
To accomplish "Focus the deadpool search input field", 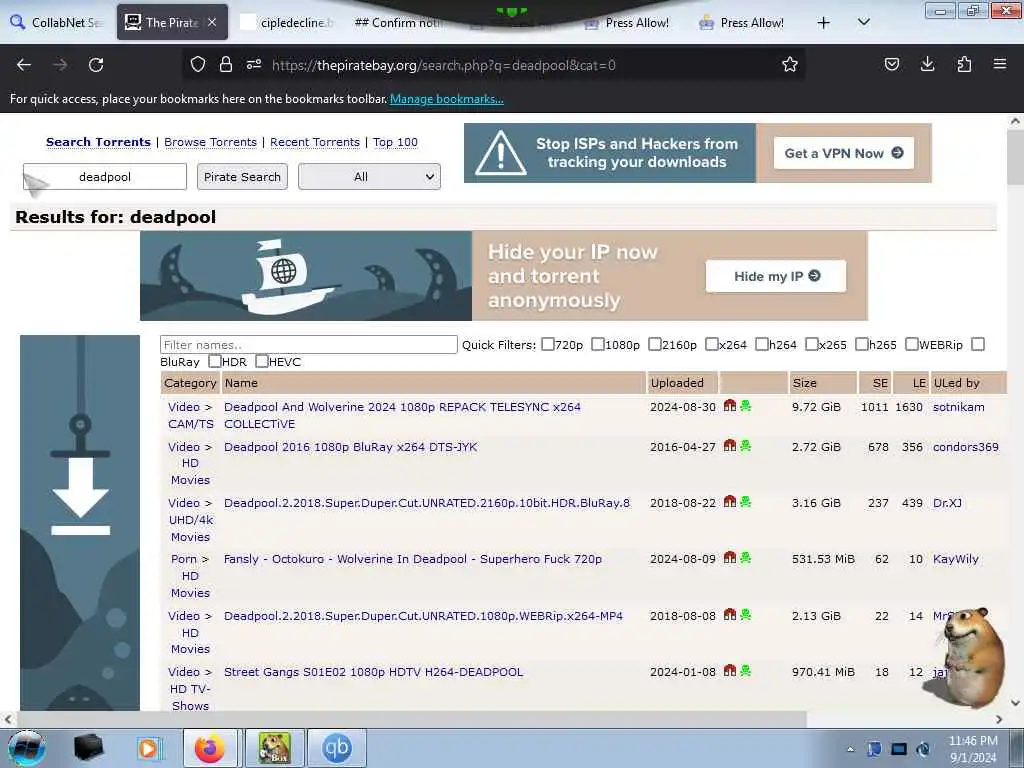I will pos(105,176).
